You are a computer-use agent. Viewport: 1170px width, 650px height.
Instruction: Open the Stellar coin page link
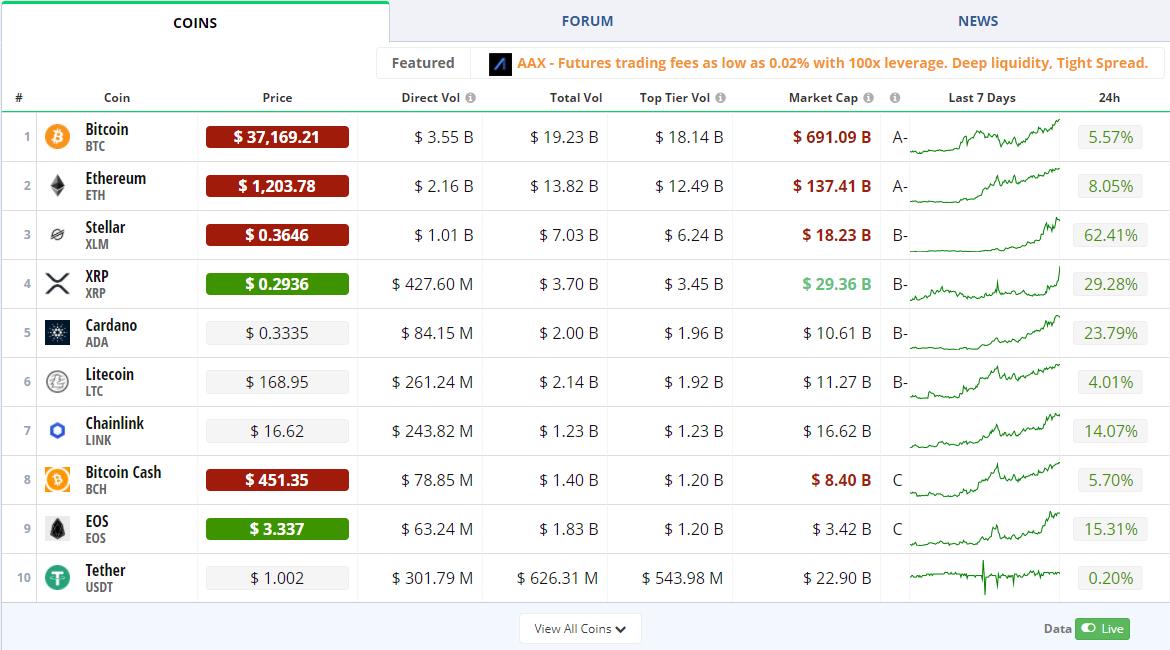[x=105, y=227]
